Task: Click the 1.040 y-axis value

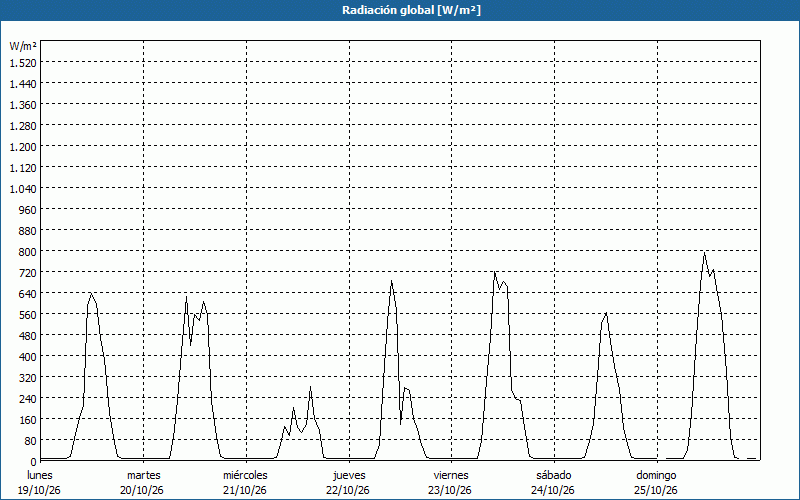Action: pyautogui.click(x=22, y=189)
